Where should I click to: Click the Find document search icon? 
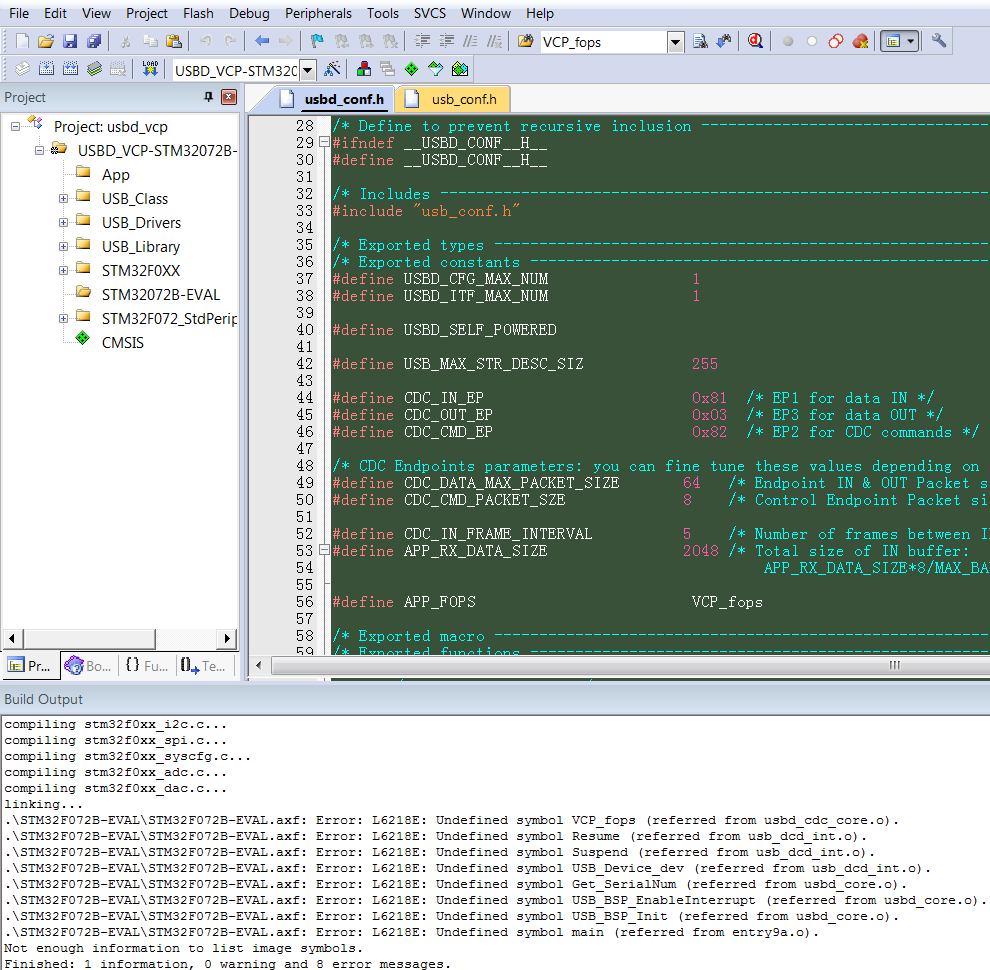pyautogui.click(x=700, y=42)
